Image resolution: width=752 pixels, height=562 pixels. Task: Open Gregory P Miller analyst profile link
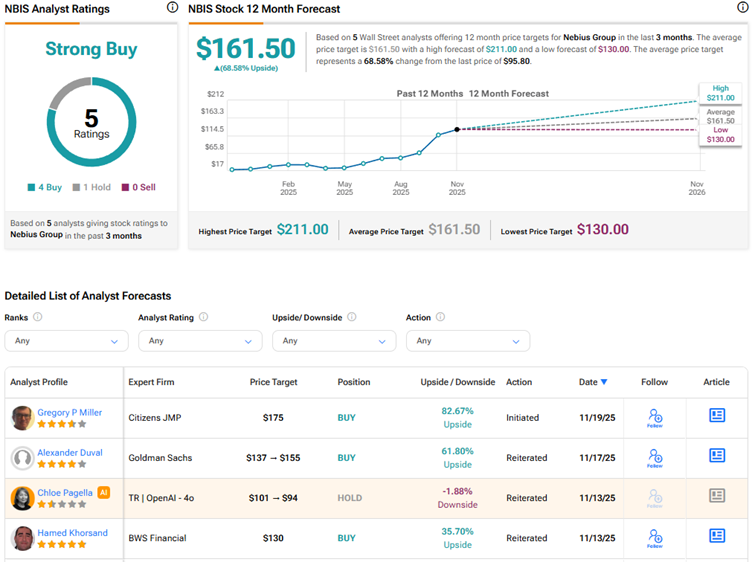pos(69,412)
